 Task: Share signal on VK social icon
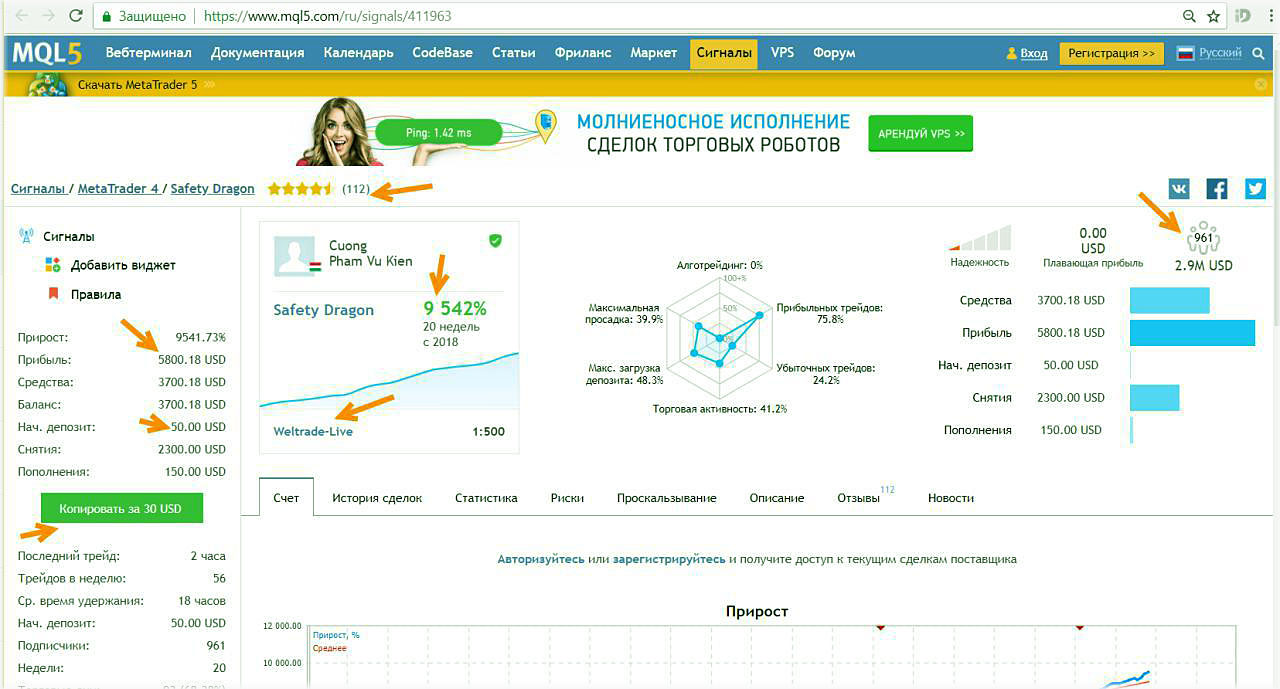click(x=1179, y=189)
